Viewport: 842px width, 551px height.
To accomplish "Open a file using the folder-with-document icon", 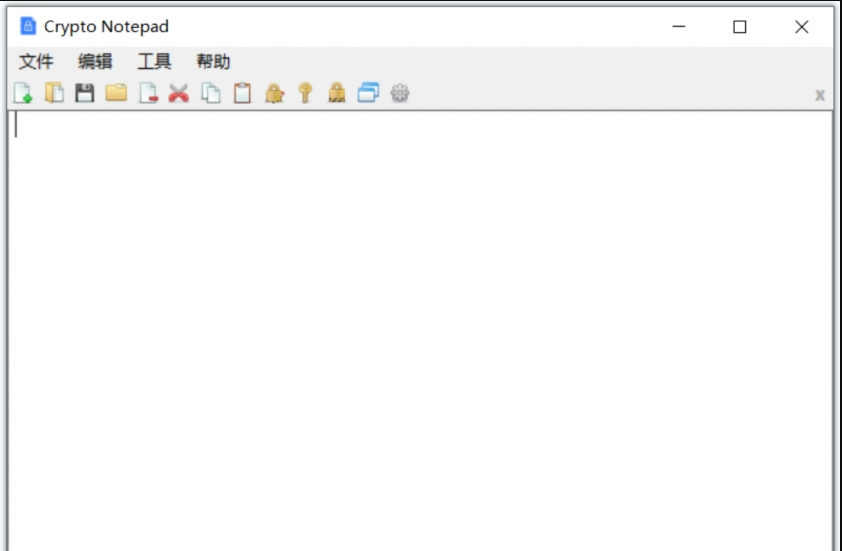I will 54,93.
